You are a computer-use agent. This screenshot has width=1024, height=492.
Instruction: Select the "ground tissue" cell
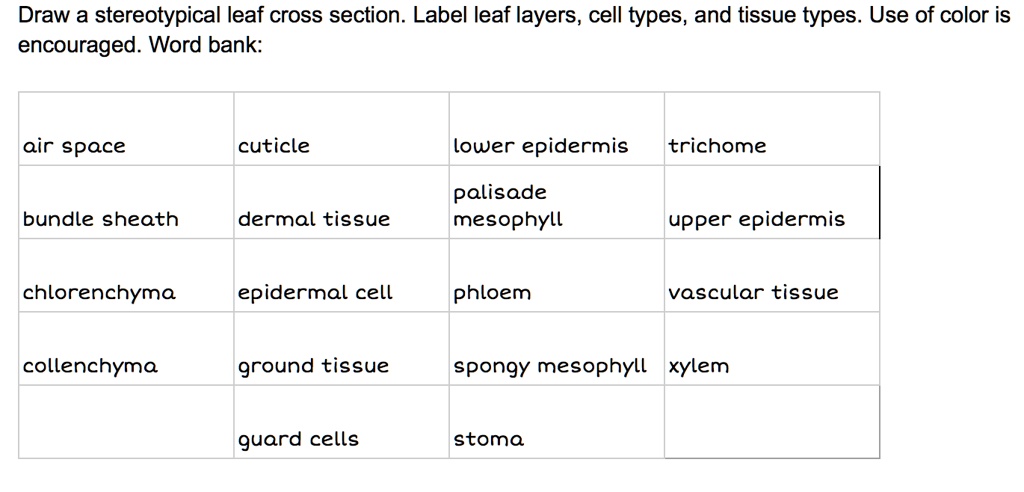313,366
